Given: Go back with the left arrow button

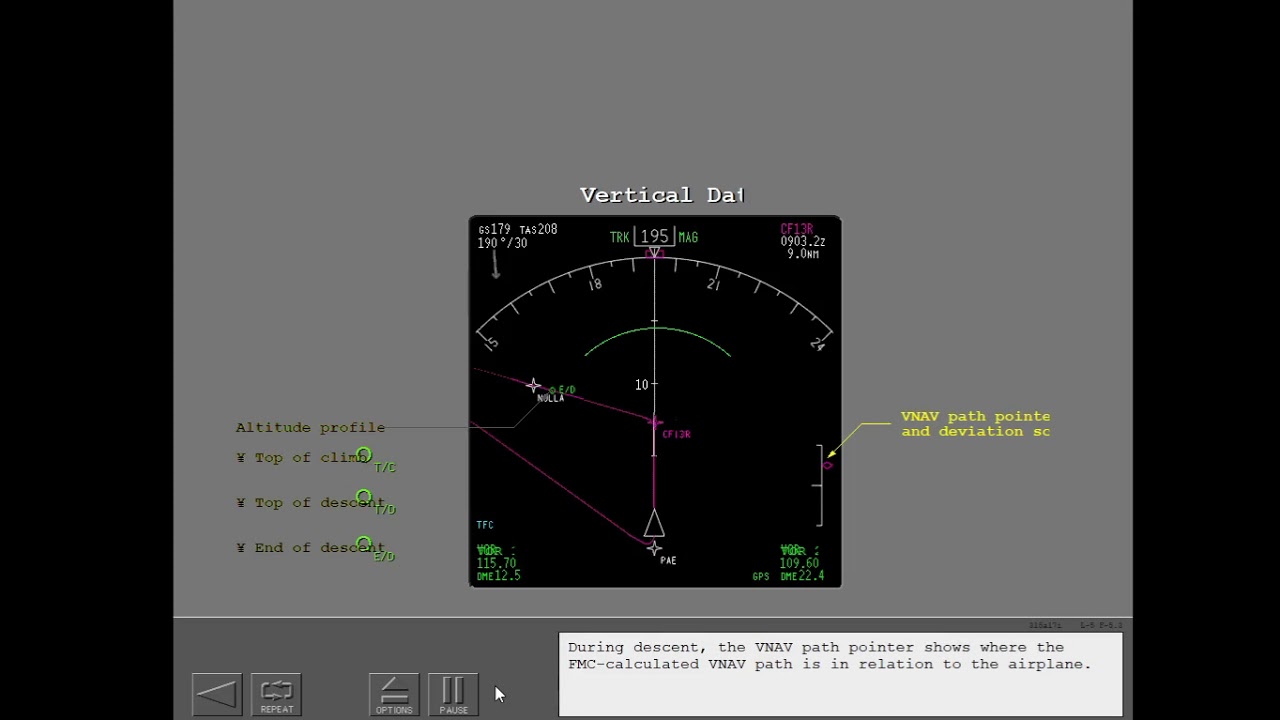Looking at the screenshot, I should 217,694.
